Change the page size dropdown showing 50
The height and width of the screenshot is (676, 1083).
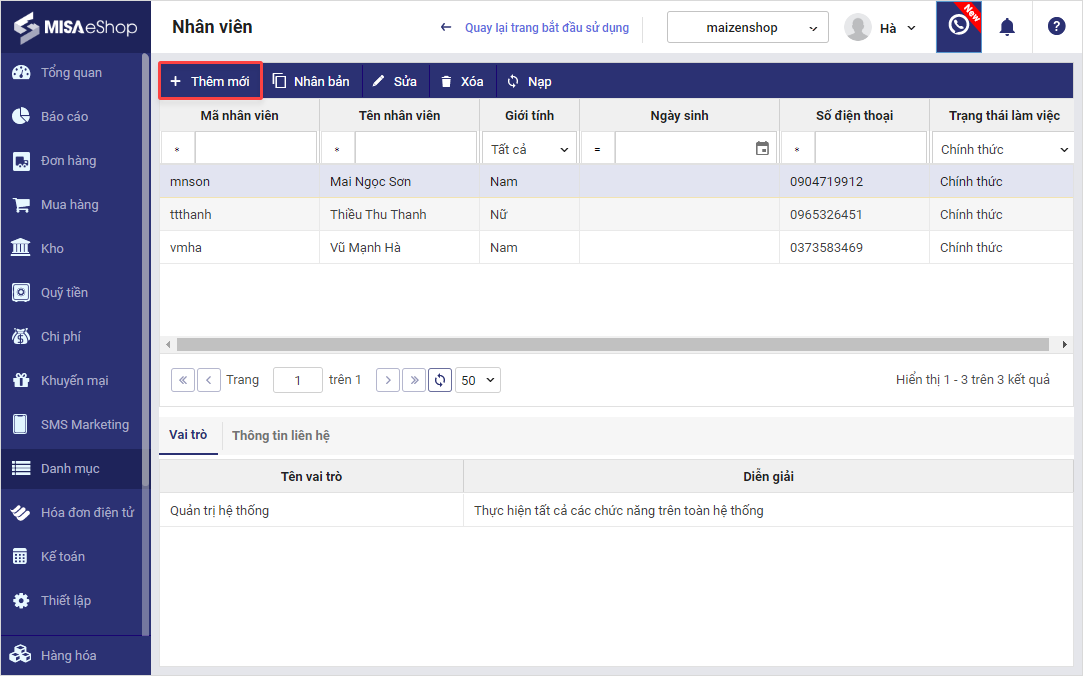click(477, 380)
